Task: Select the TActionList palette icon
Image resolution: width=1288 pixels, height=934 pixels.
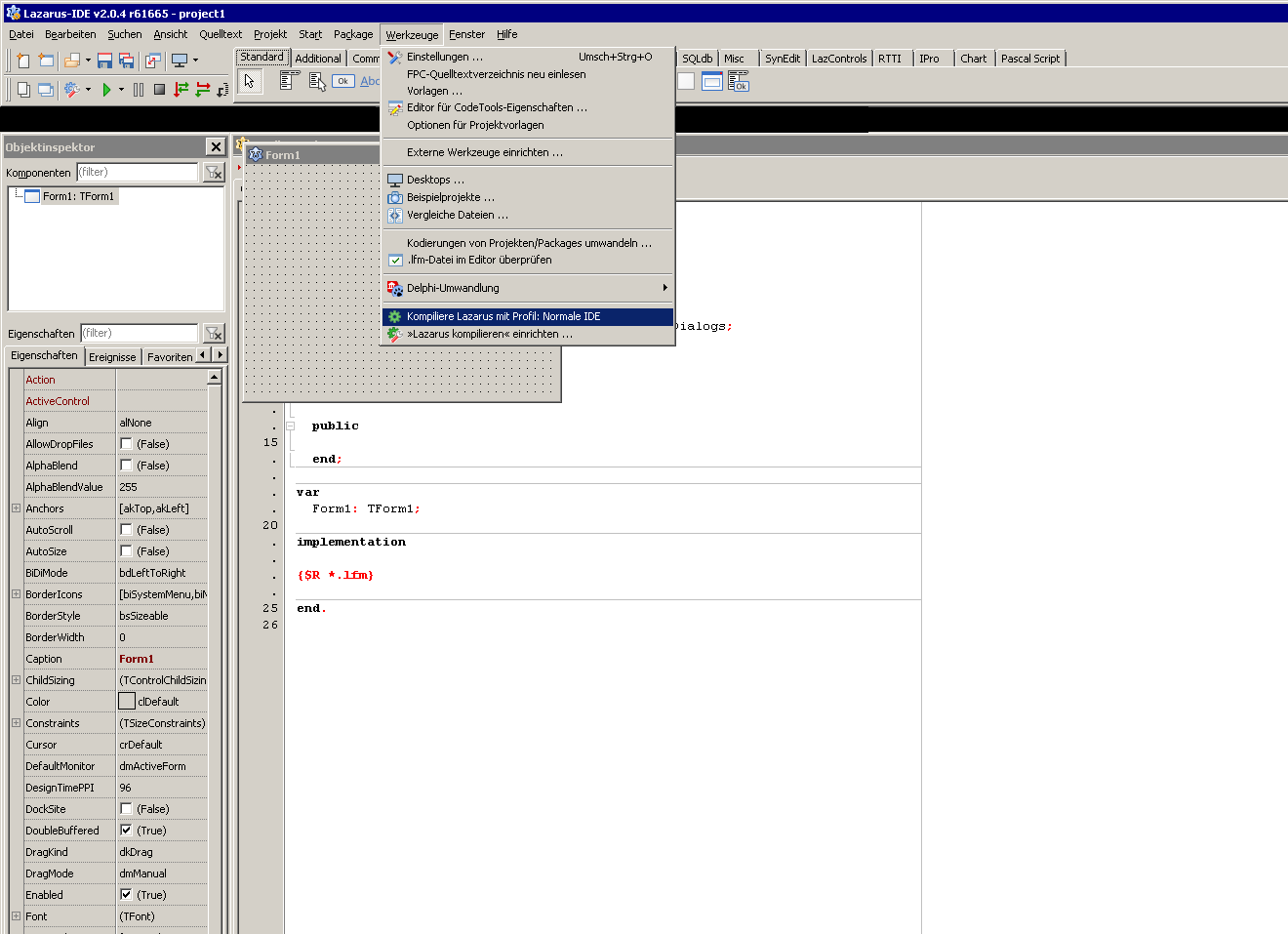Action: point(740,81)
